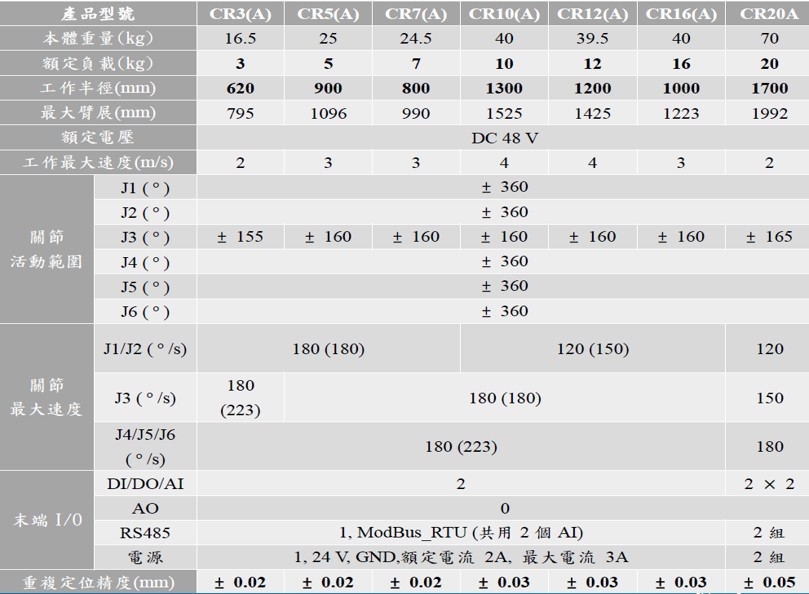Viewport: 809px width, 594px height.
Task: Click the 工作最大速度(m/s) row label
Action: click(98, 163)
